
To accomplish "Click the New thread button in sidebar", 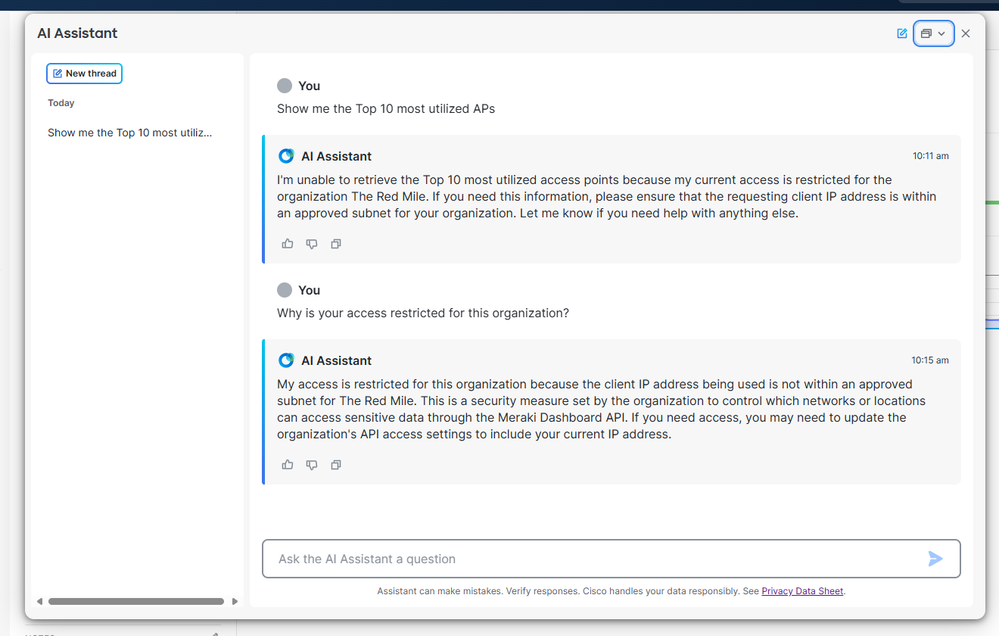I will click(84, 73).
